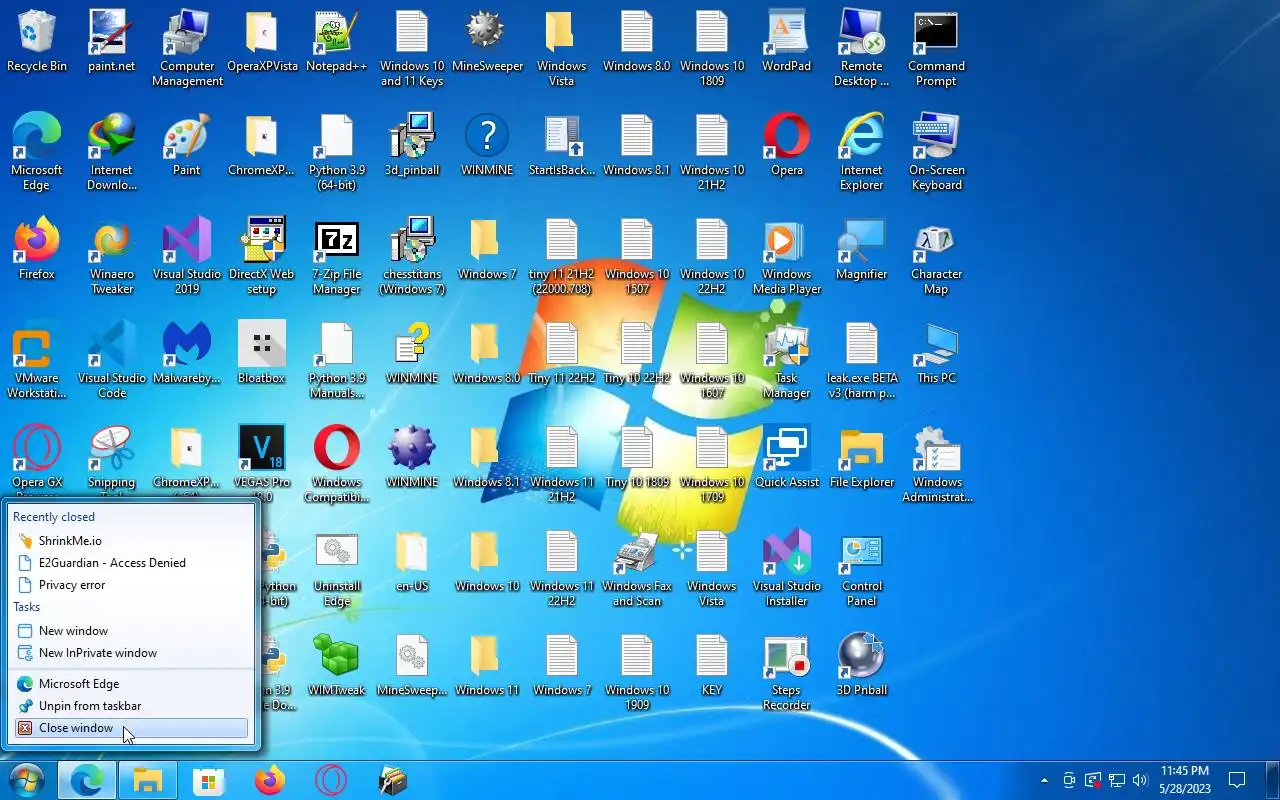Launch Microsoft Edge from jump list

coord(131,684)
